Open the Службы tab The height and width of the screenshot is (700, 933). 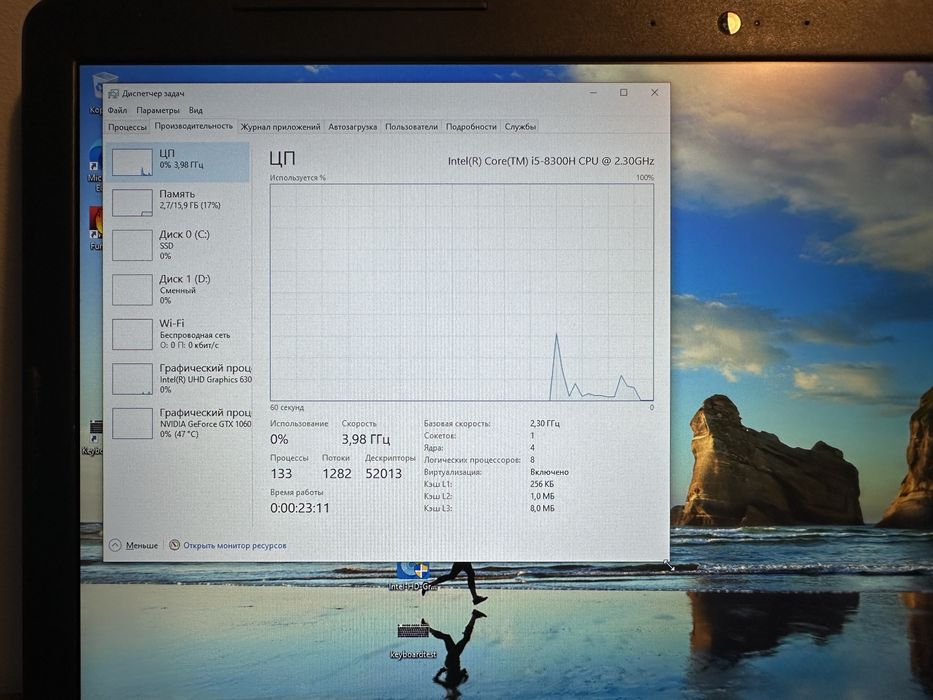(520, 127)
